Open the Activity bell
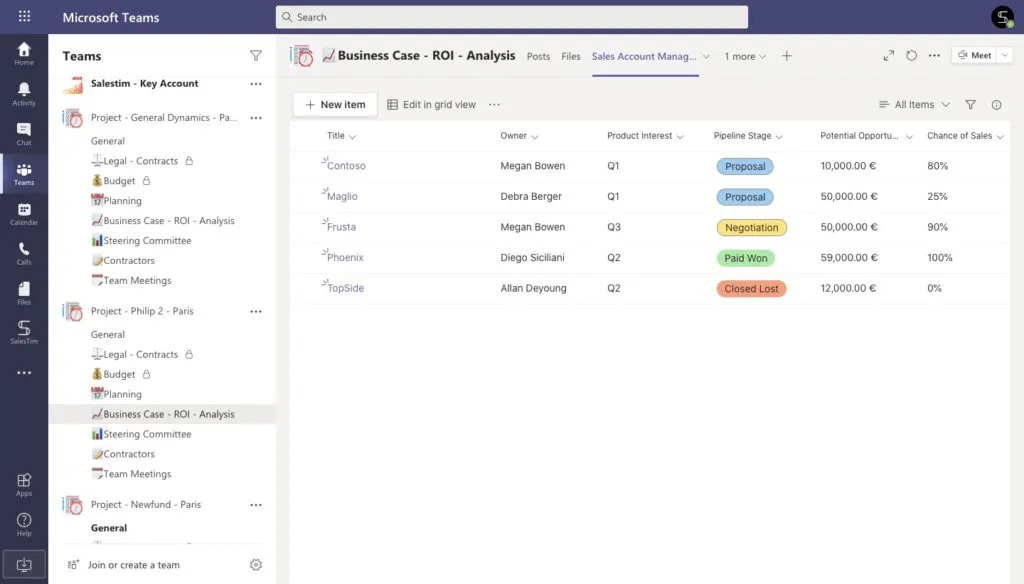 pos(24,93)
